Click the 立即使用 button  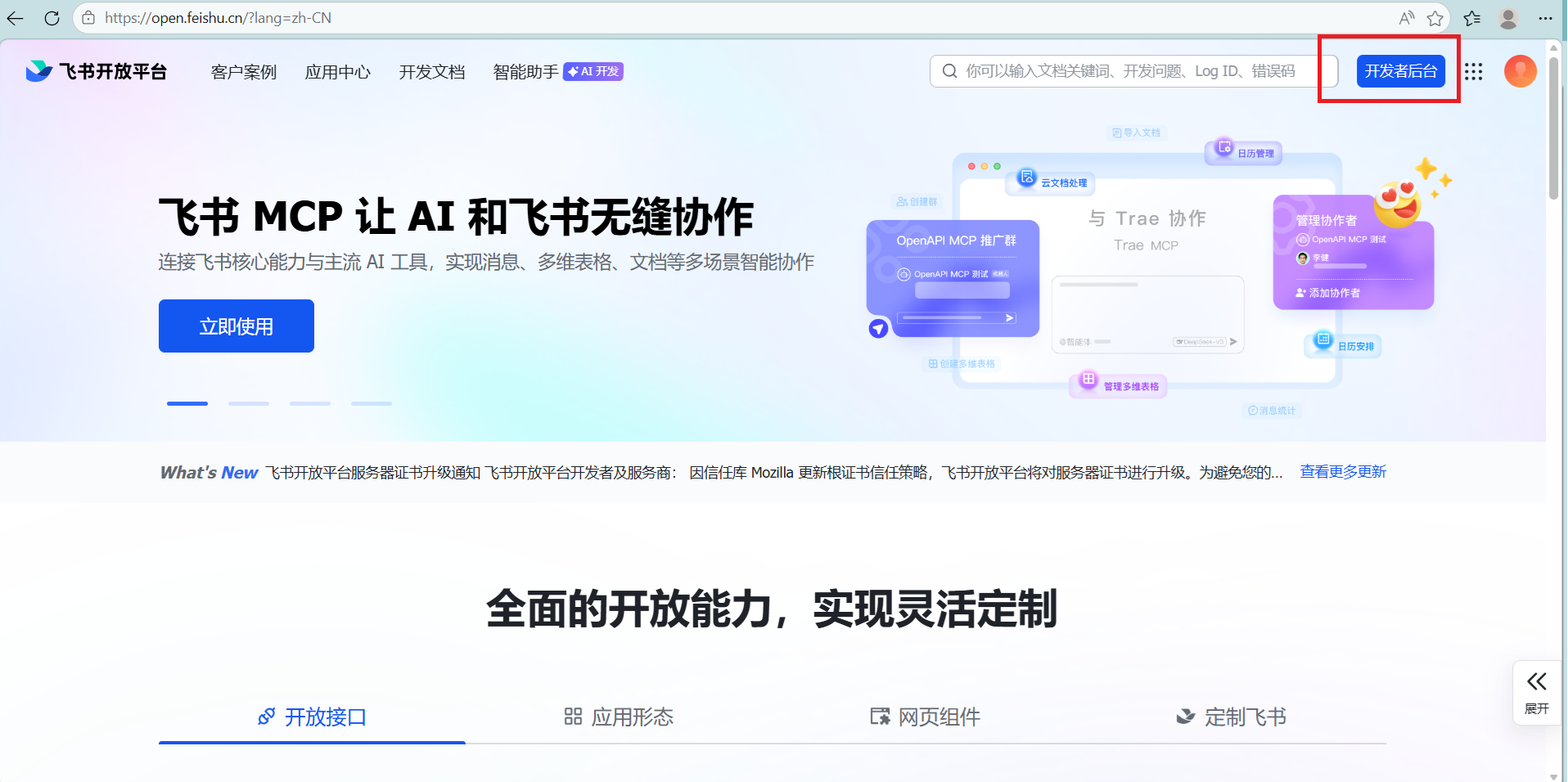[237, 326]
